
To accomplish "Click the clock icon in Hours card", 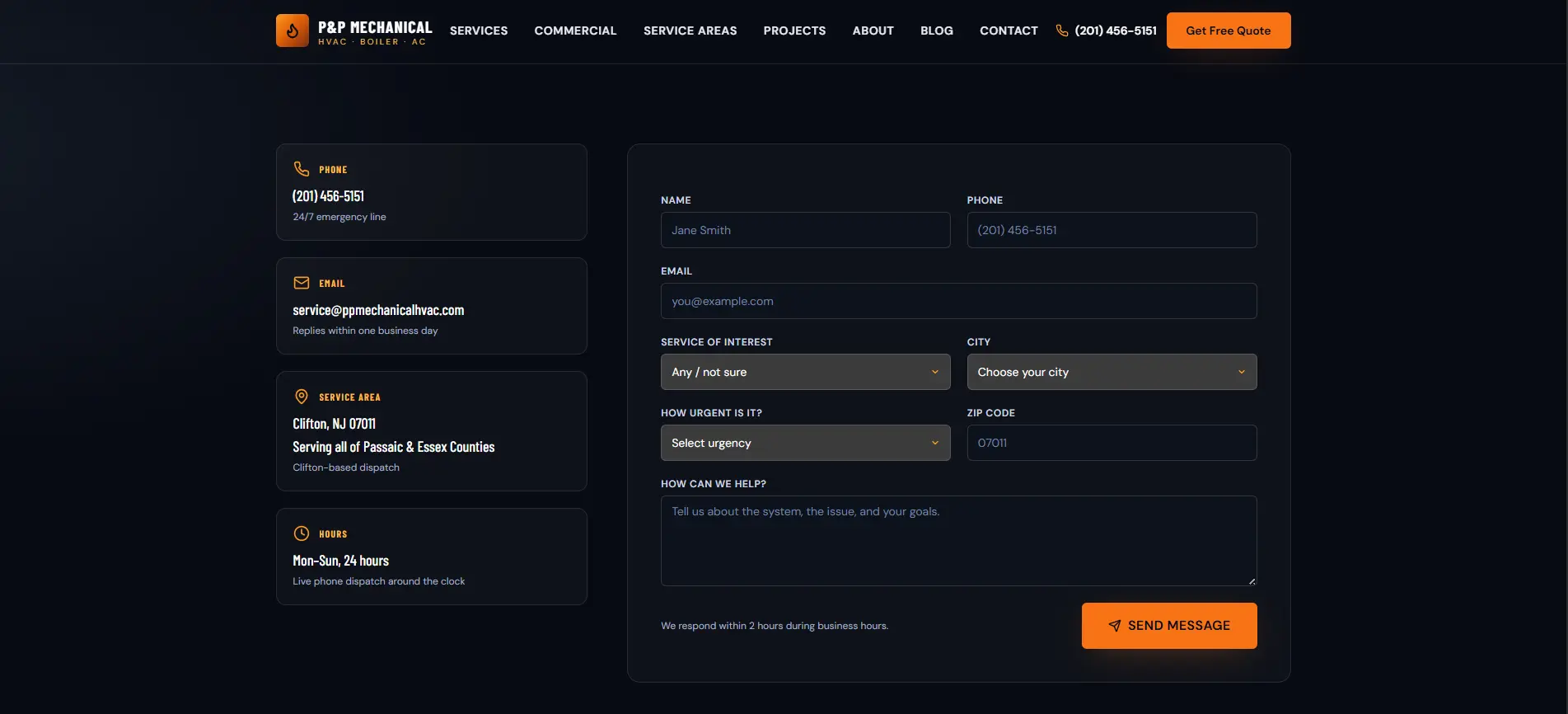I will tap(302, 533).
